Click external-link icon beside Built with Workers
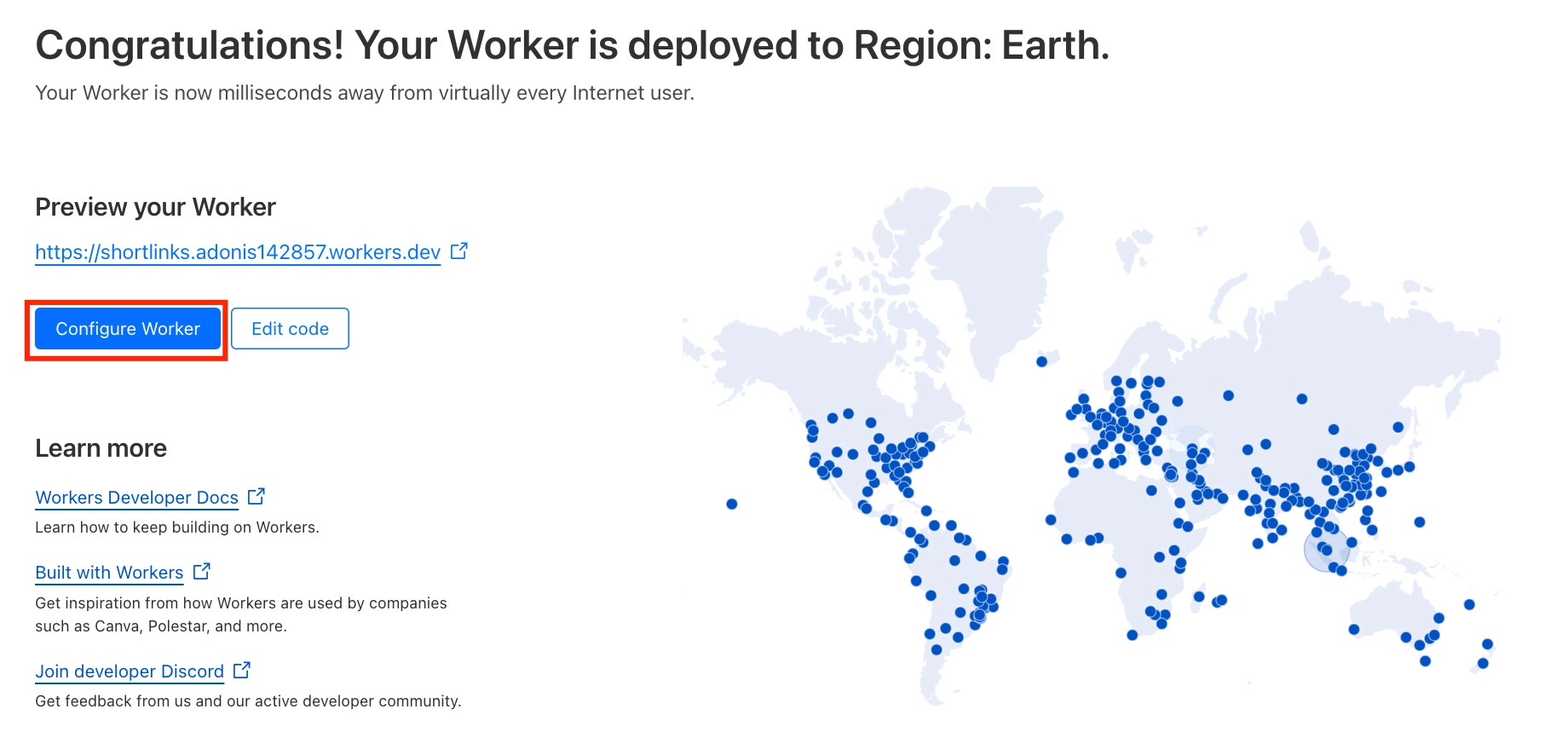The height and width of the screenshot is (755, 1568). [x=202, y=572]
